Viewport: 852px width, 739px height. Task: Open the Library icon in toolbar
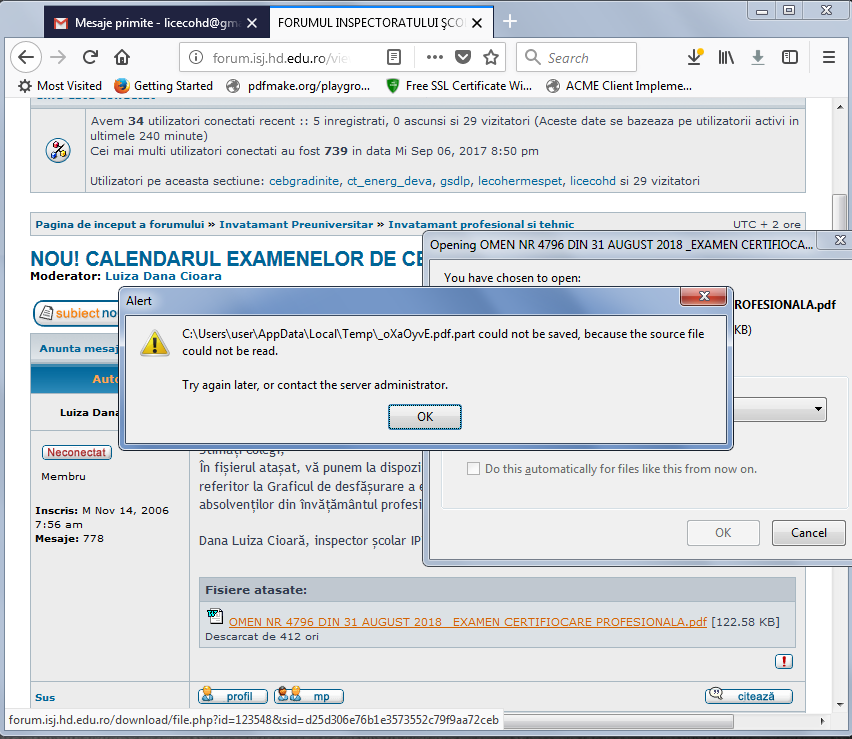pyautogui.click(x=726, y=57)
